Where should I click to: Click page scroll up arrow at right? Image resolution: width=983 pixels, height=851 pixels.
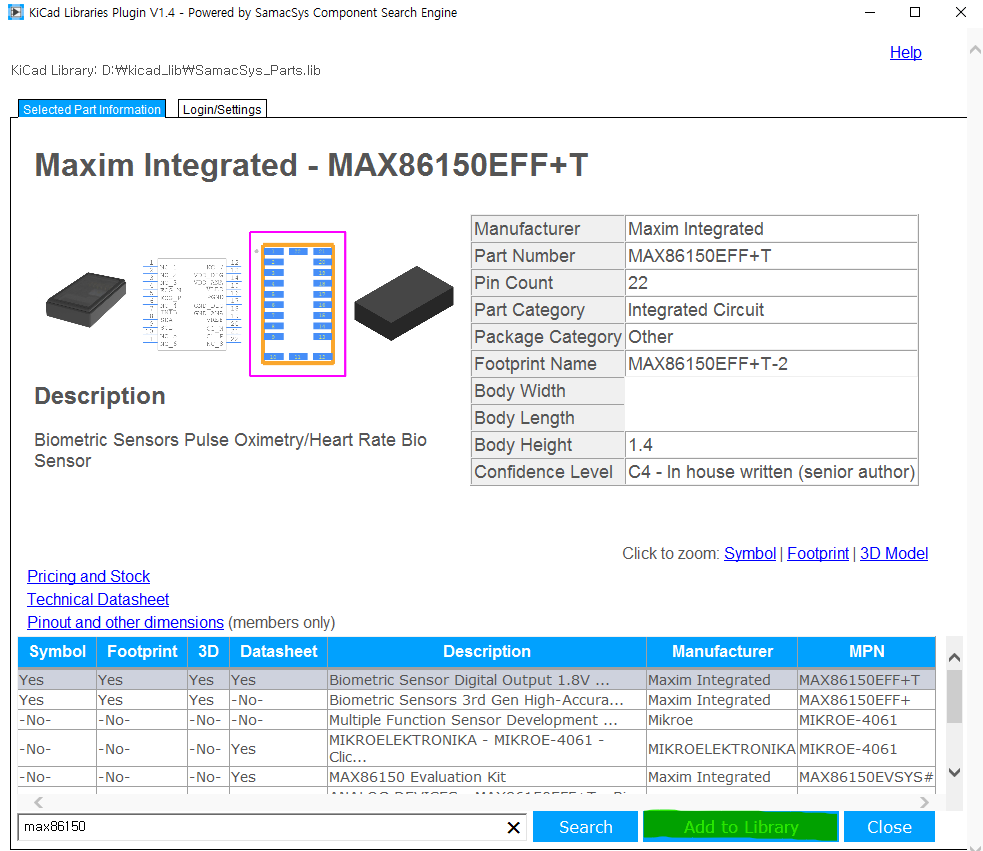point(975,50)
